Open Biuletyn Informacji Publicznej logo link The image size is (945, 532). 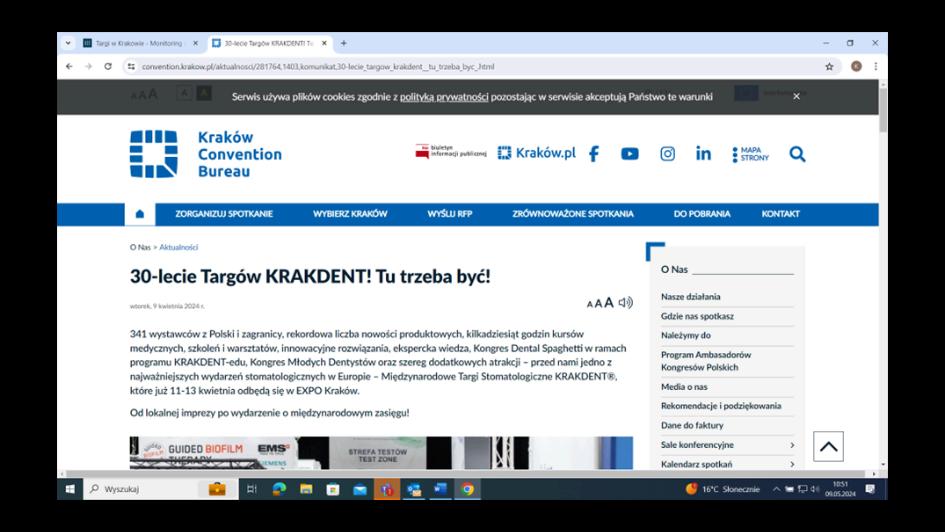tap(451, 151)
